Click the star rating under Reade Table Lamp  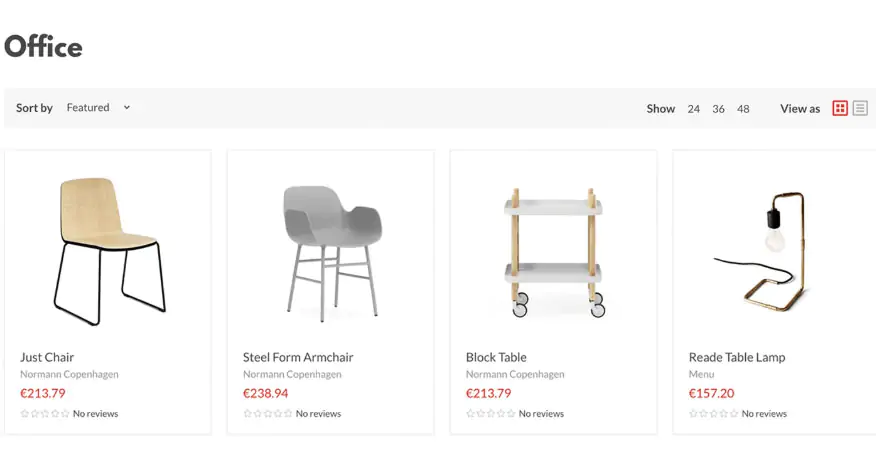tap(714, 414)
